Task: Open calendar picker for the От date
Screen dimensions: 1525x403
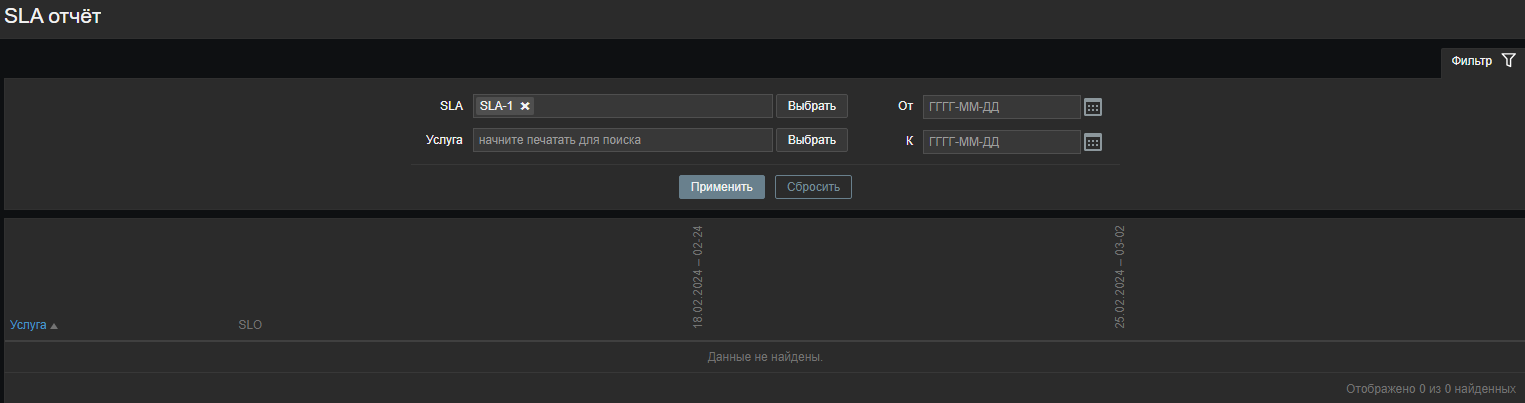Action: (x=1093, y=107)
